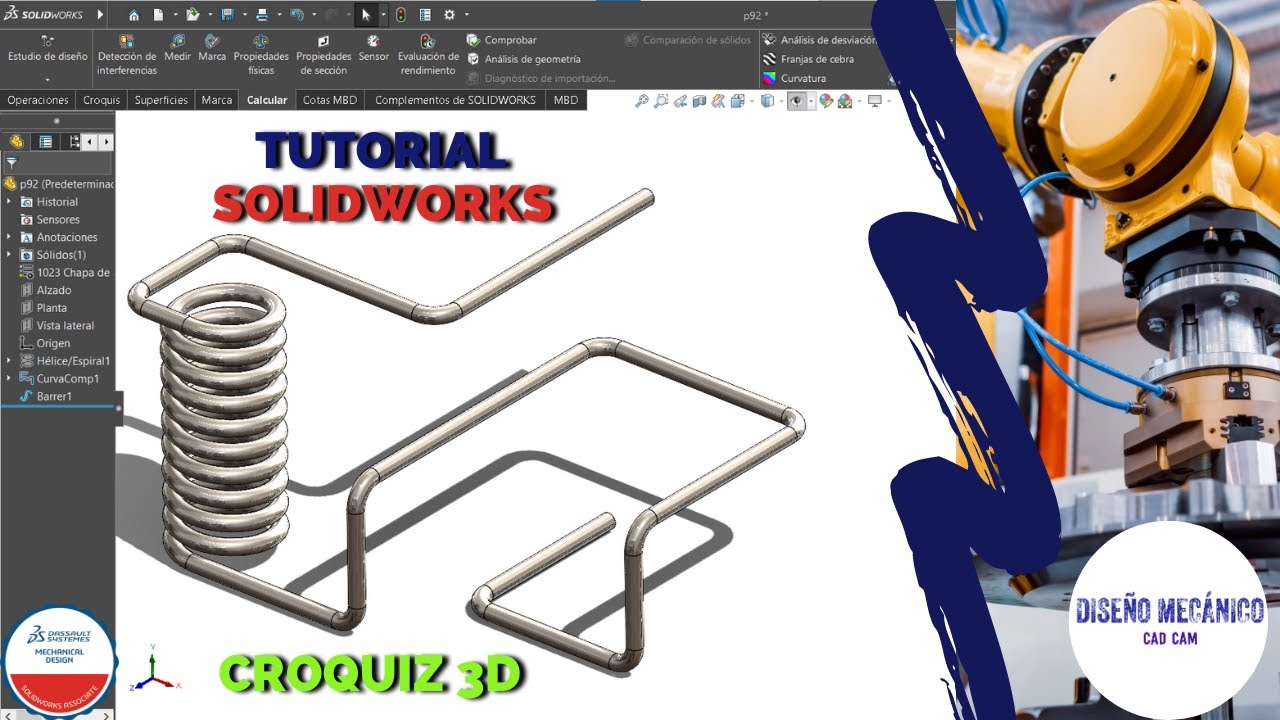
Task: Click the Home icon in top toolbar
Action: point(134,15)
